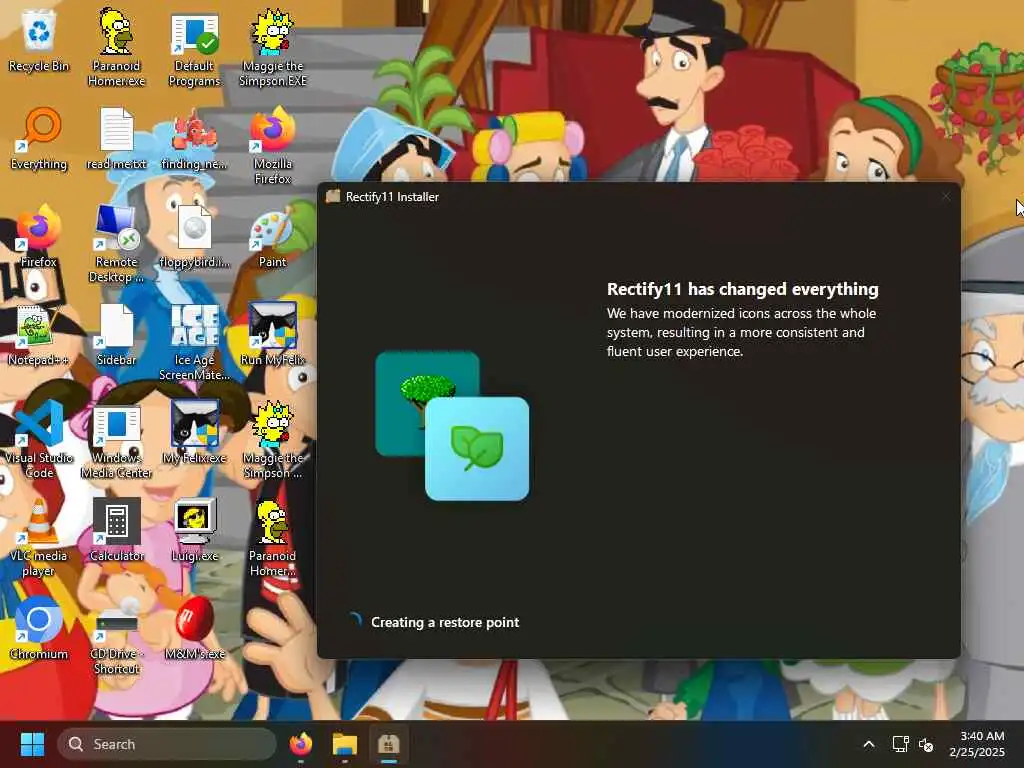Open the Recycle Bin desktop icon
This screenshot has width=1024, height=768.
click(39, 41)
